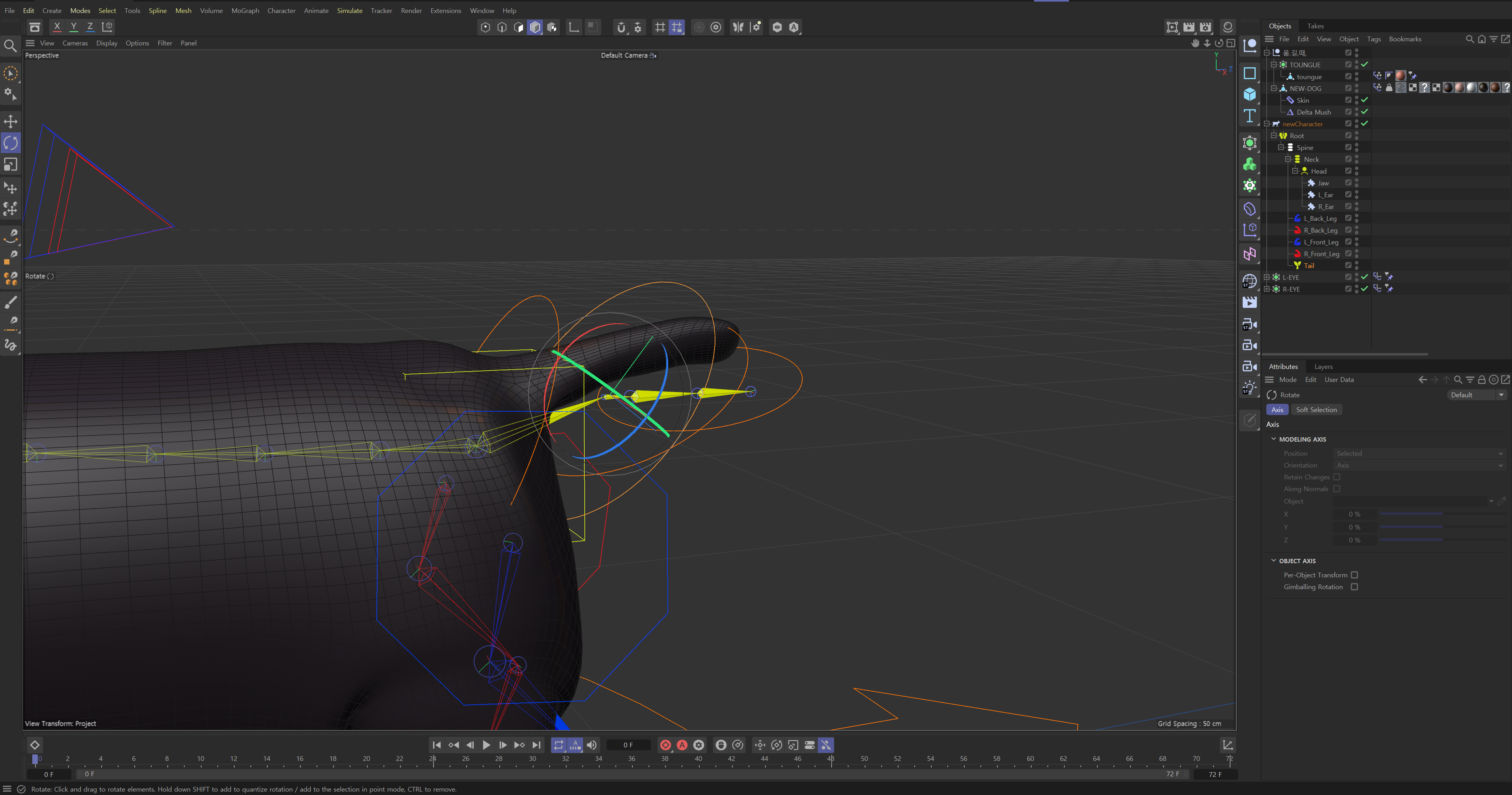Click the back arrow in Attributes manager
Viewport: 1512px width, 795px height.
[x=1423, y=380]
